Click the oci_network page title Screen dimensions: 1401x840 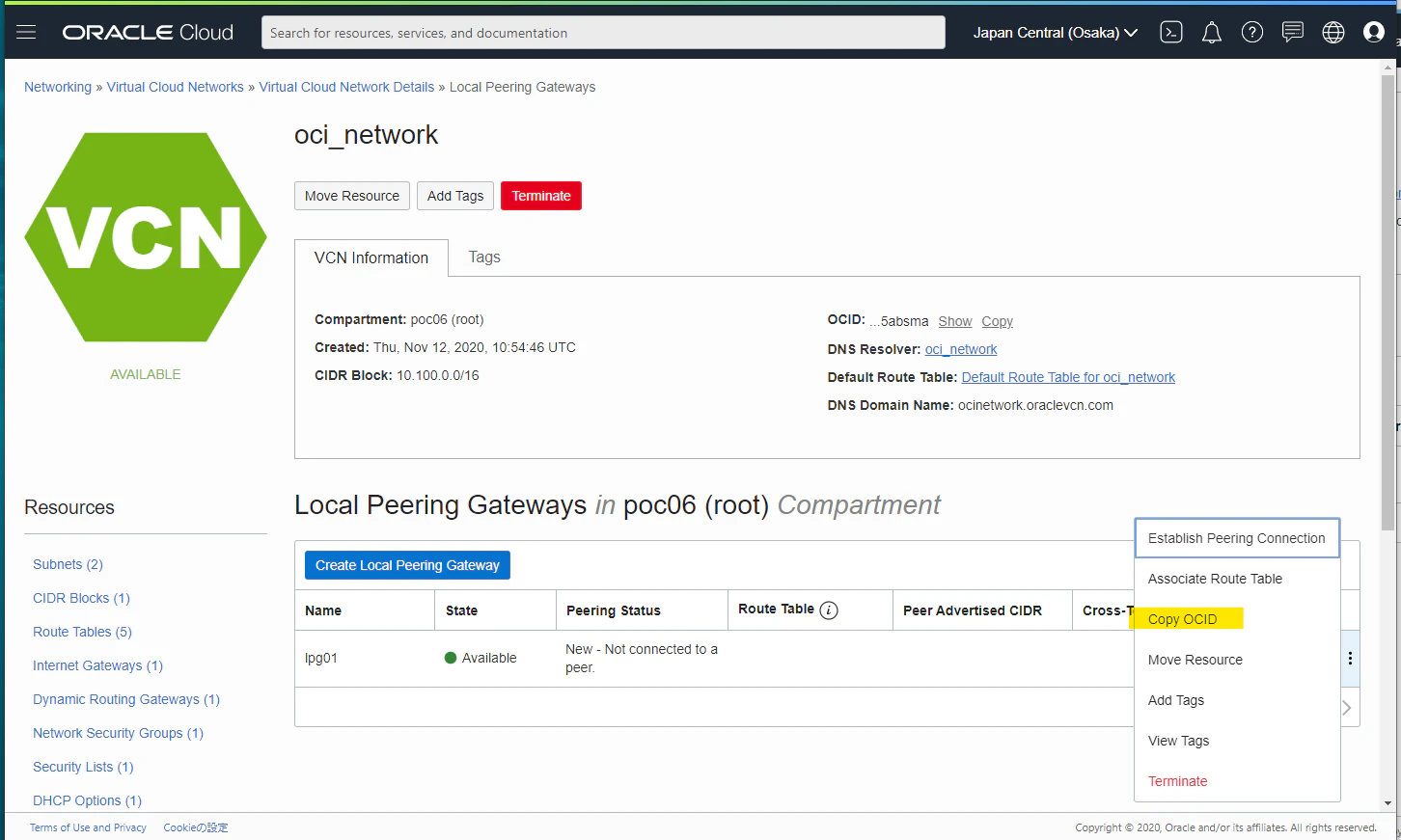pyautogui.click(x=366, y=135)
